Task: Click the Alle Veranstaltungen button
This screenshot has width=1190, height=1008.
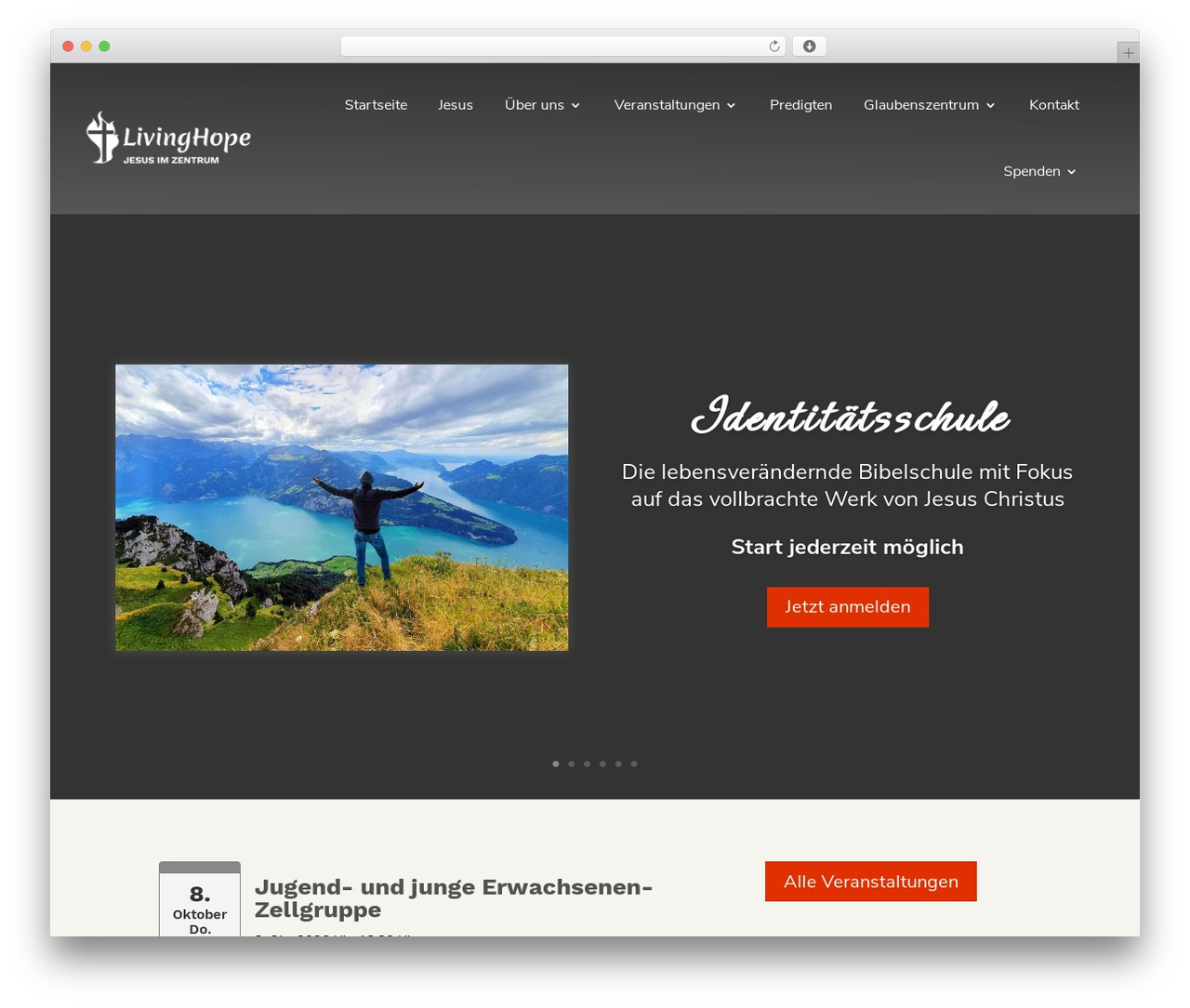Action: [871, 882]
